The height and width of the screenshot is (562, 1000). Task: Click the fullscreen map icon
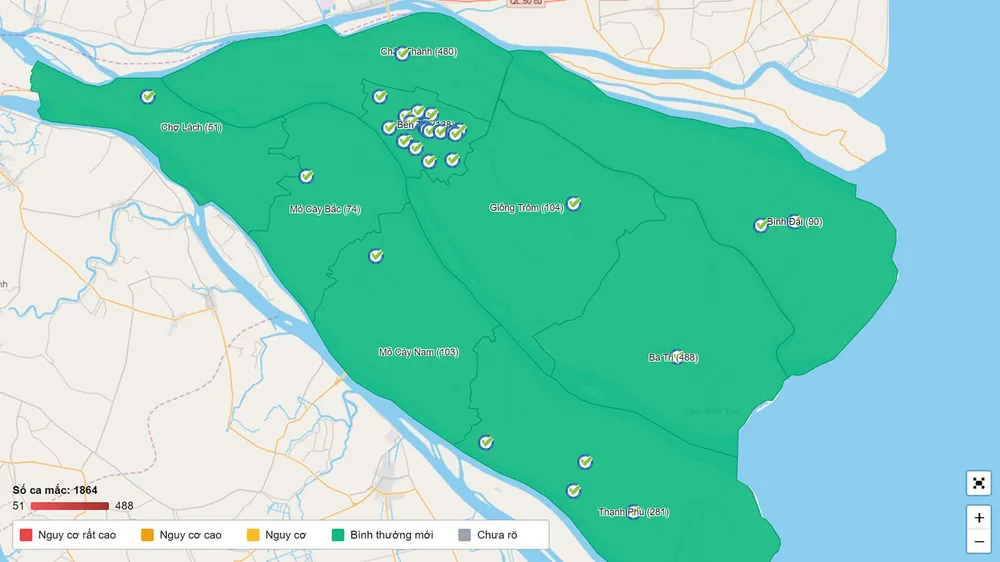coord(978,483)
